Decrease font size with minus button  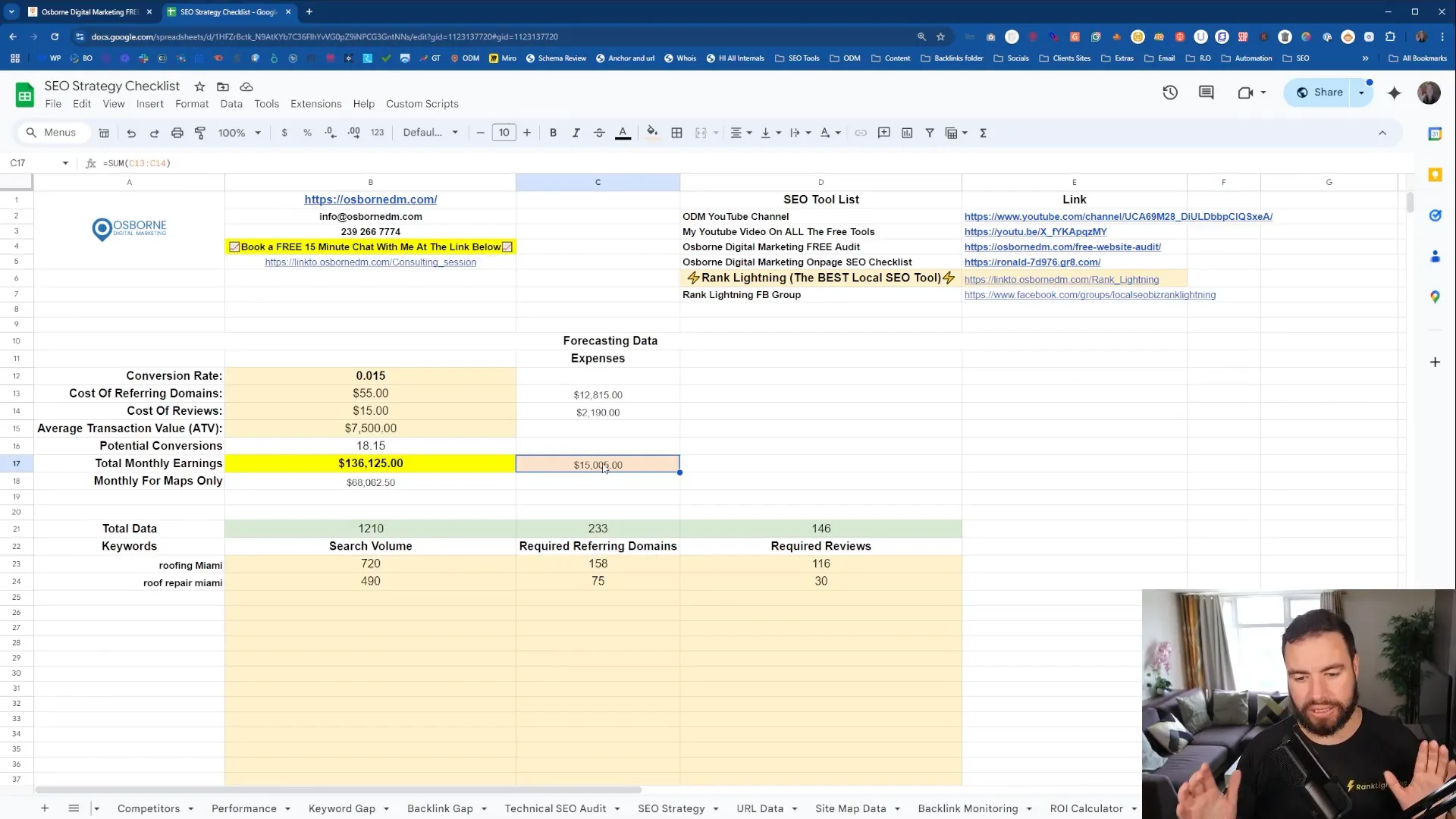pos(480,133)
